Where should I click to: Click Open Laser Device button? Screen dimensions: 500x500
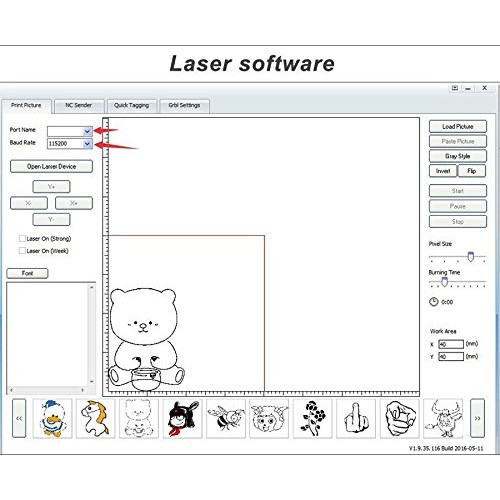point(51,166)
